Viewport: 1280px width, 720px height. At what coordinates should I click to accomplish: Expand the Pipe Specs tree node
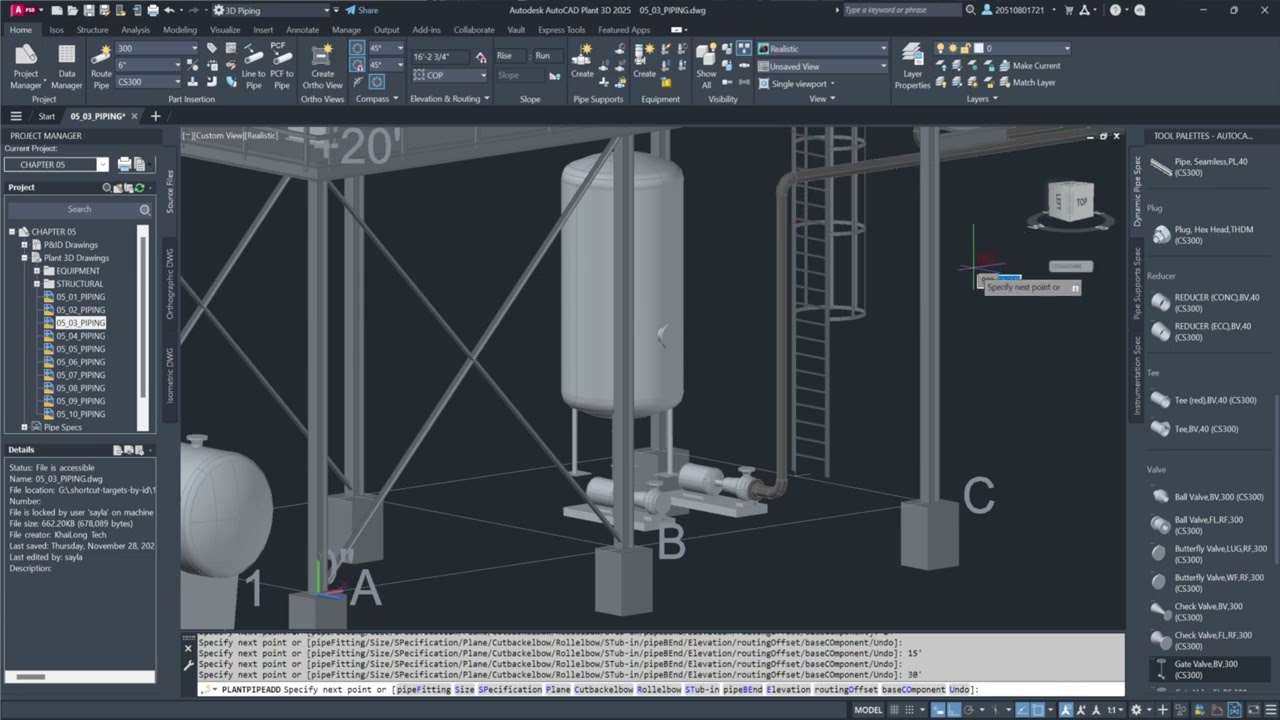(24, 427)
